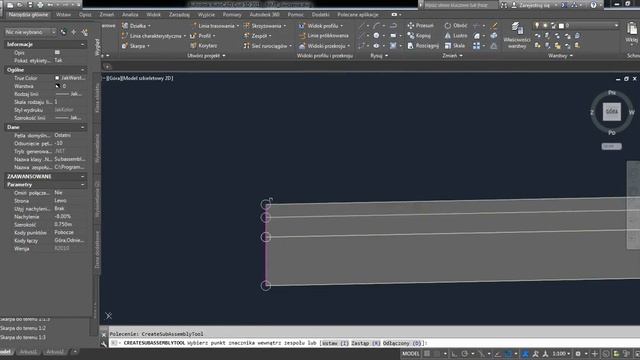Image resolution: width=640 pixels, height=360 pixels.
Task: Click the Korytarz corridor tool
Action: tap(204, 46)
